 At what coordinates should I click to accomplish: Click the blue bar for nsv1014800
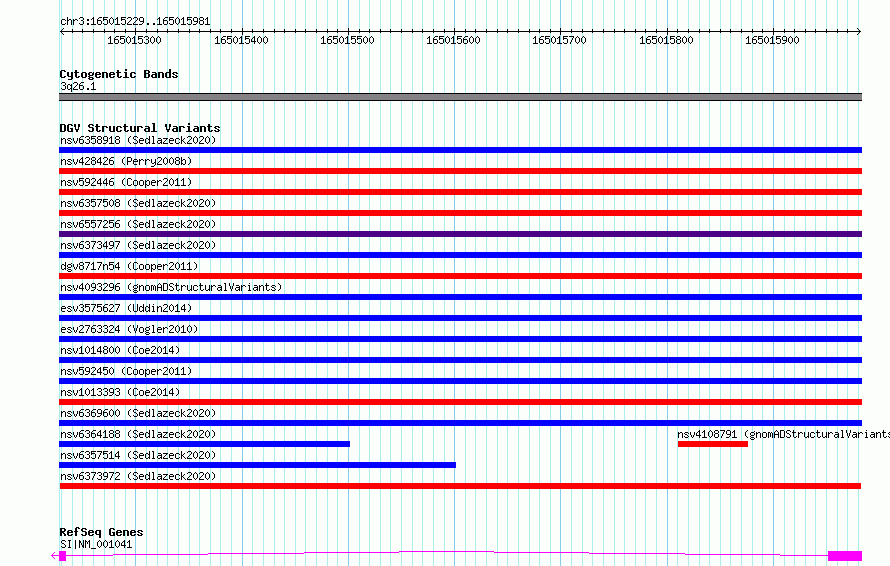click(460, 360)
